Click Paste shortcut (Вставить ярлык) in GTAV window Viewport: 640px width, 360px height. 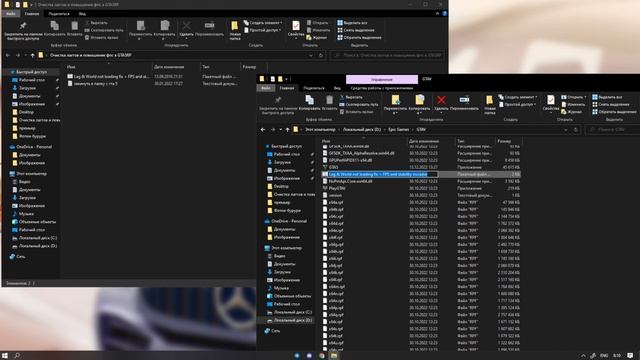pos(356,112)
